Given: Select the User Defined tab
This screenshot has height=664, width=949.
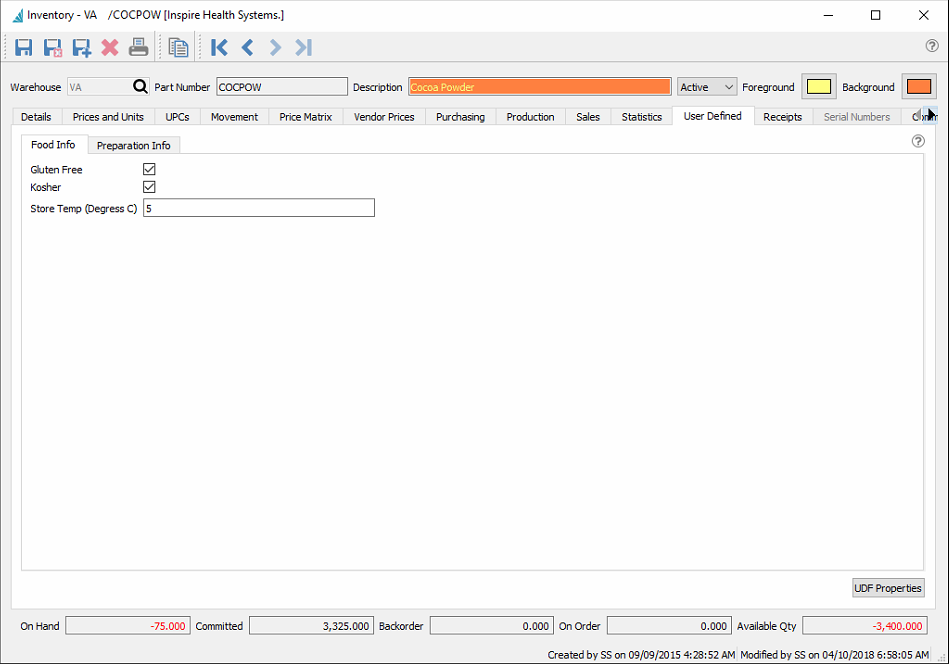Looking at the screenshot, I should click(x=712, y=116).
